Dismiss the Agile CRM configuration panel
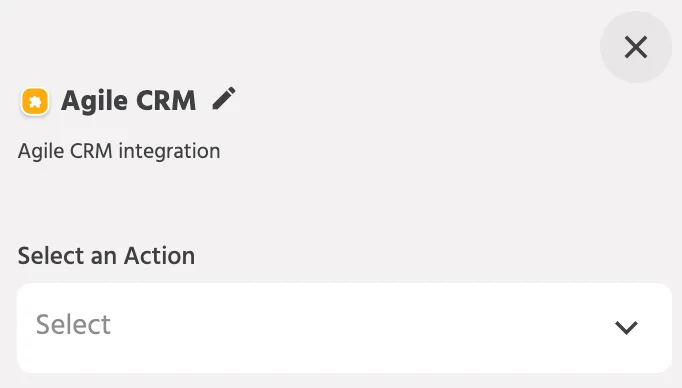 [635, 47]
